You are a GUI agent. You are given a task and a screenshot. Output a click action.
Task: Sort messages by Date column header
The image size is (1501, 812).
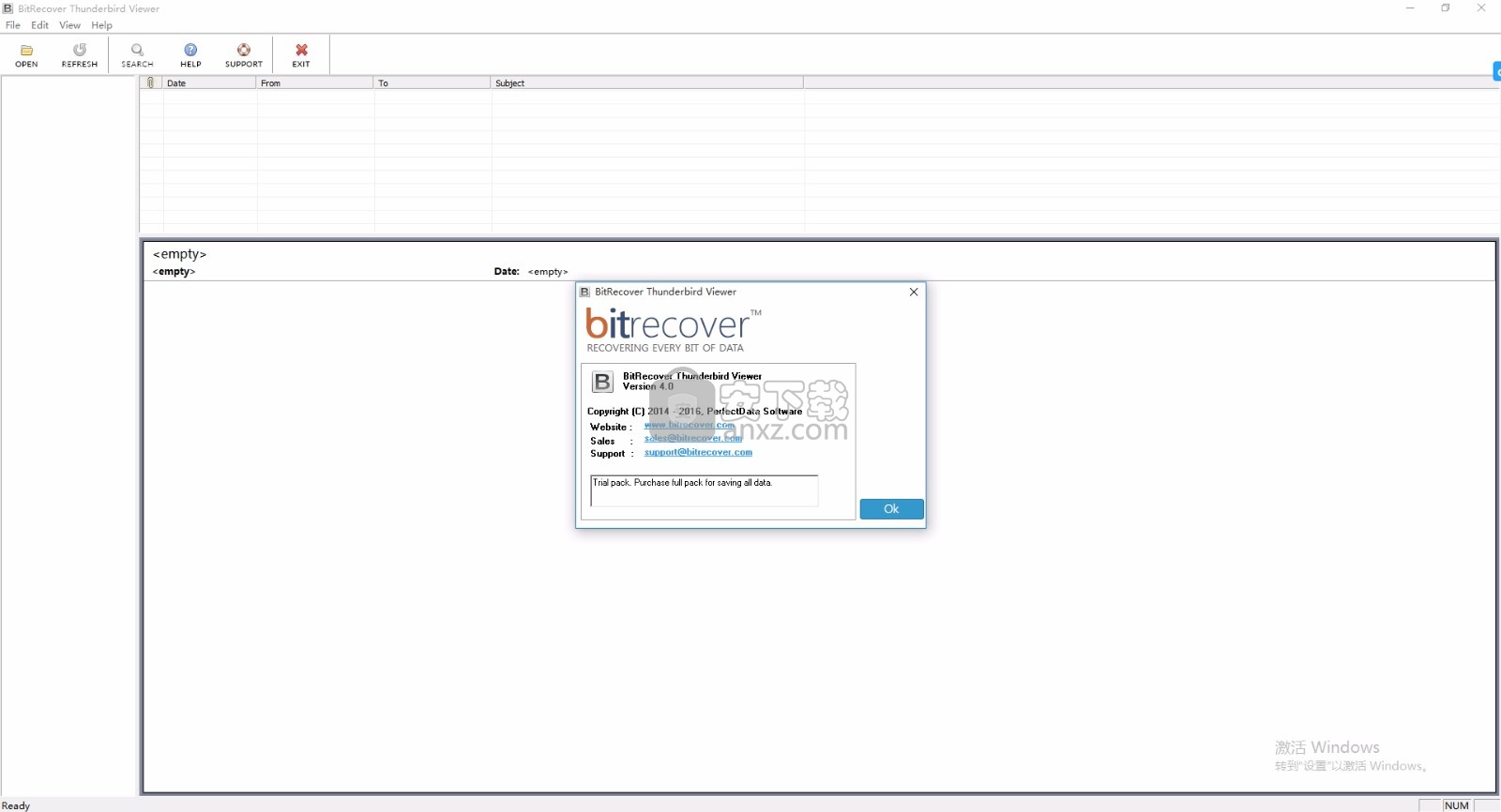coord(209,83)
